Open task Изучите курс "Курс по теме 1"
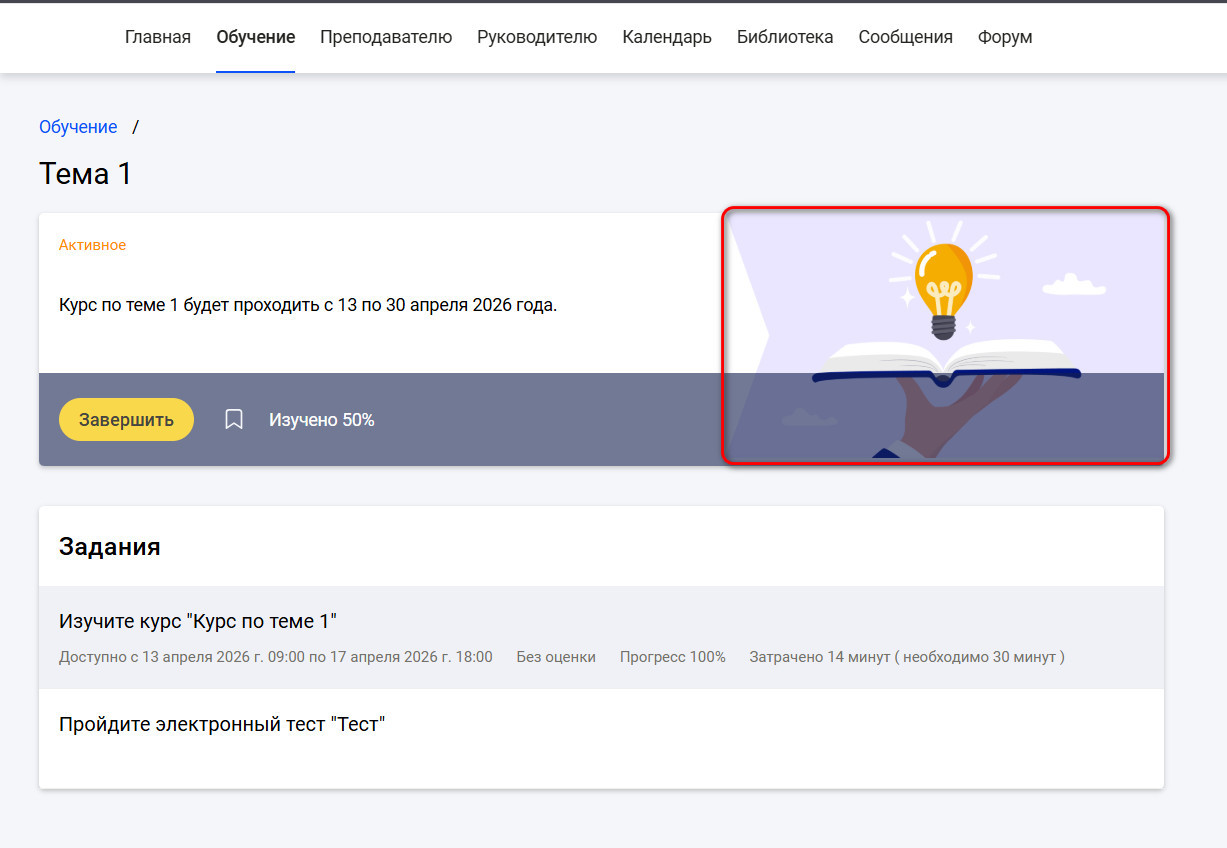The height and width of the screenshot is (848, 1227). (x=601, y=637)
